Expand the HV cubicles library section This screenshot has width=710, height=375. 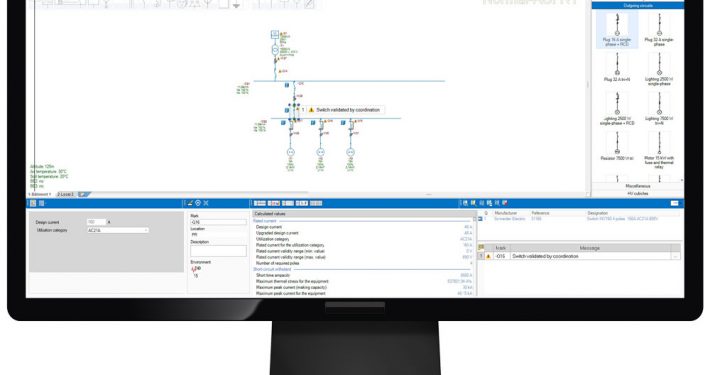pos(638,193)
